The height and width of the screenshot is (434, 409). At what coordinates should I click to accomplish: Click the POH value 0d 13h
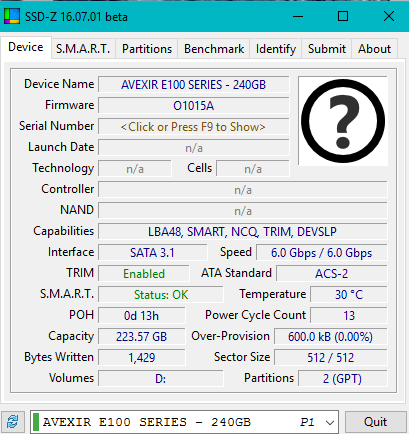click(x=141, y=316)
